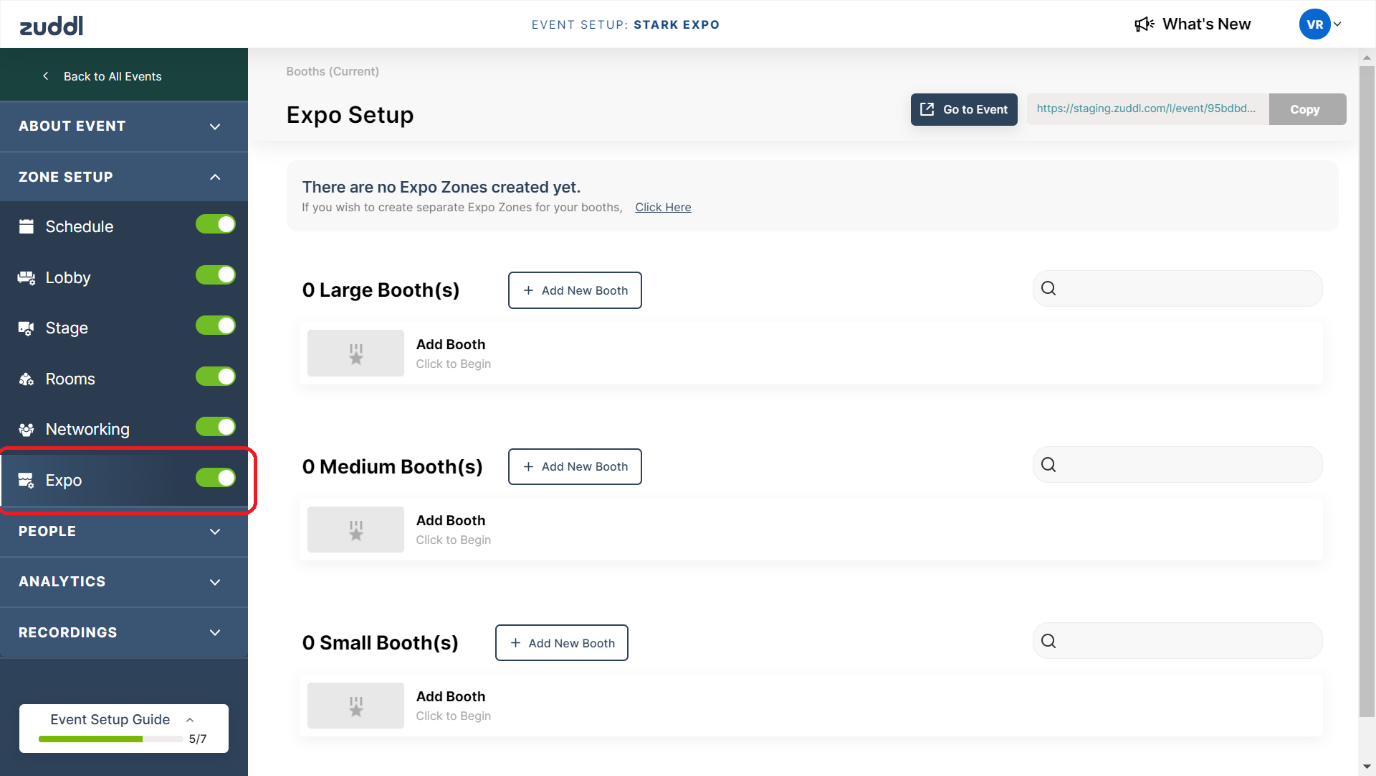Click Add Booth text under Small Booths
Viewport: 1376px width, 776px height.
point(450,696)
